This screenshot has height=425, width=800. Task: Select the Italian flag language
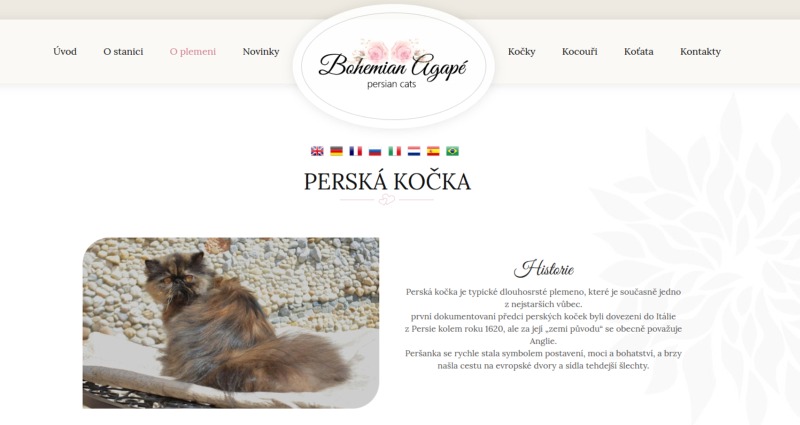click(x=394, y=151)
